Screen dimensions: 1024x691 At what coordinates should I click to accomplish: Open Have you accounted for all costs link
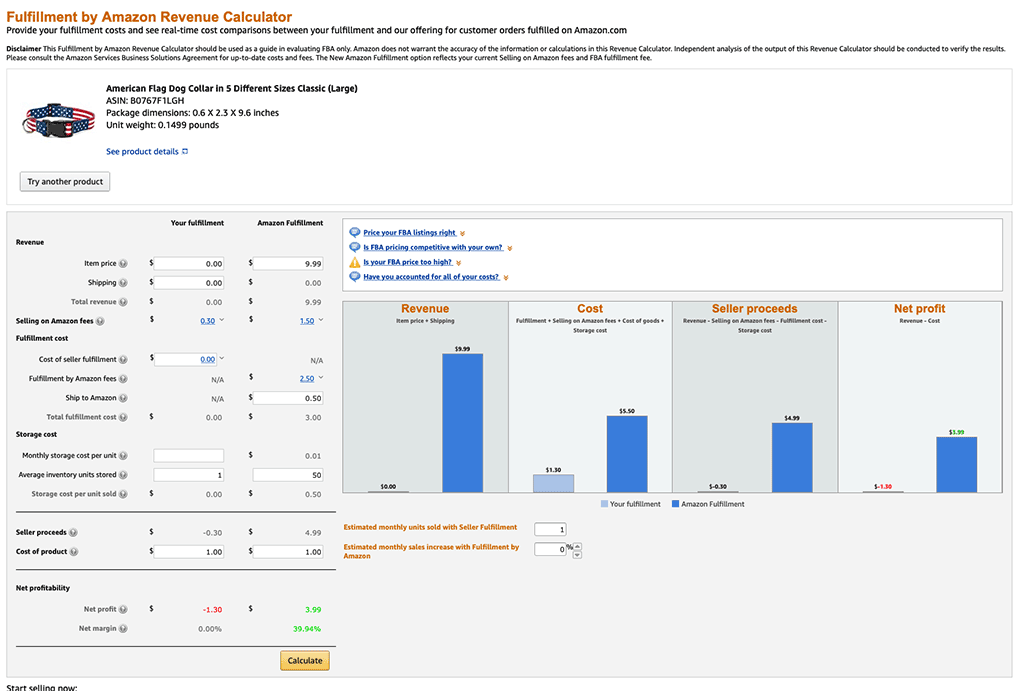(431, 277)
